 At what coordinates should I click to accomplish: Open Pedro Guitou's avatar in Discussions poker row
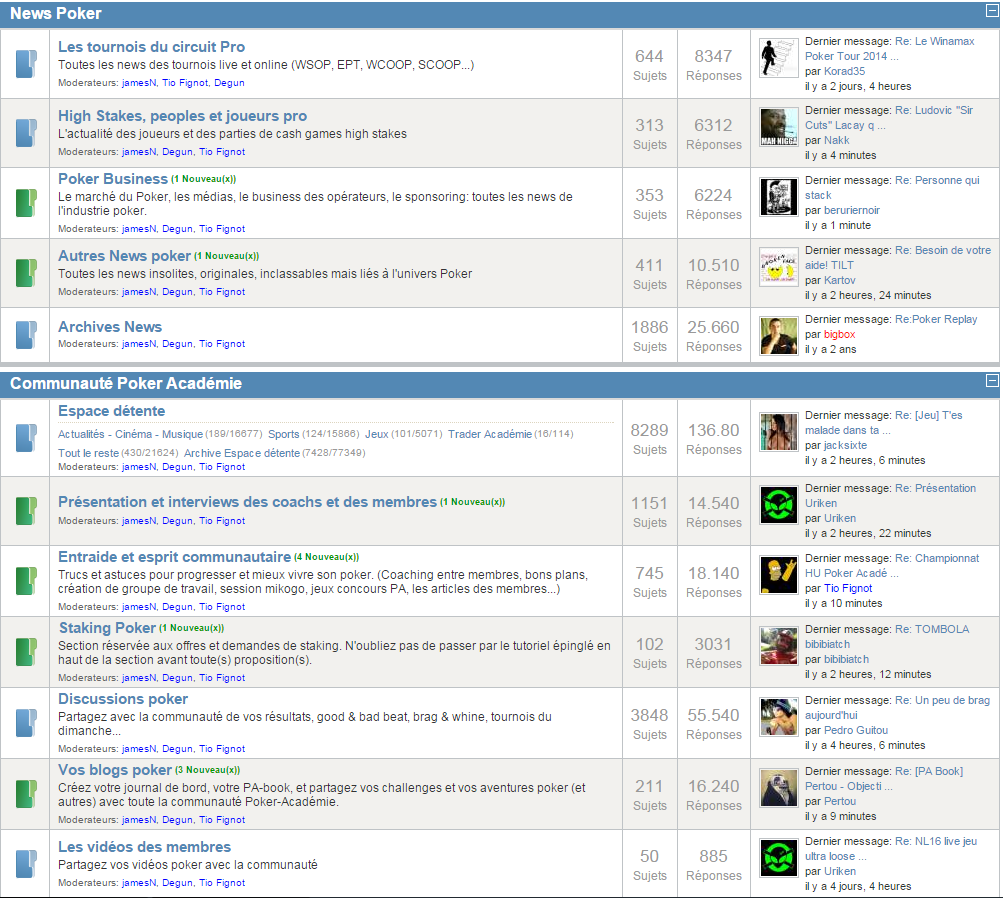click(778, 717)
